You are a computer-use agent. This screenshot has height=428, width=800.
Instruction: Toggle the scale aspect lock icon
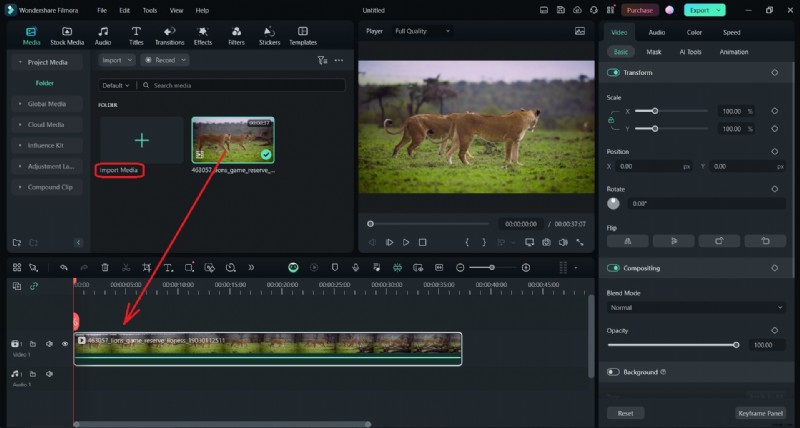[x=611, y=120]
